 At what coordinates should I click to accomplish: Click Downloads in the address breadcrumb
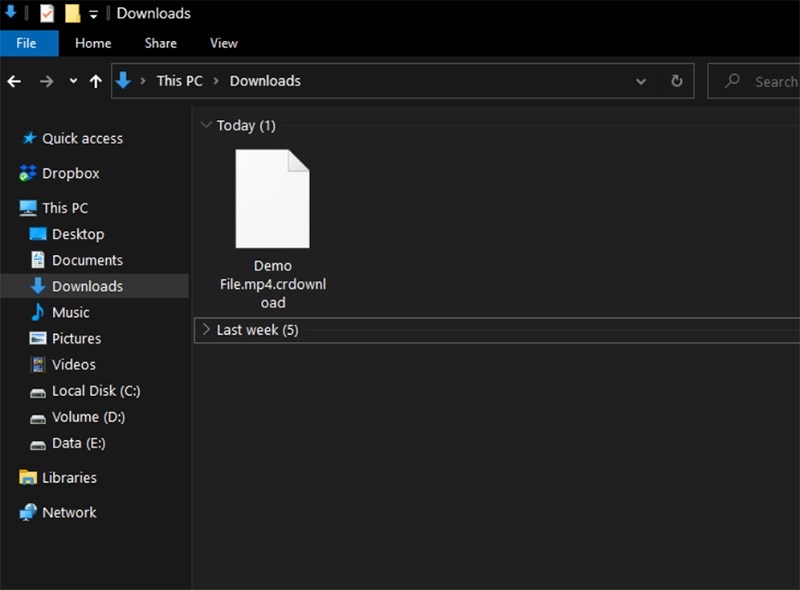click(x=265, y=81)
